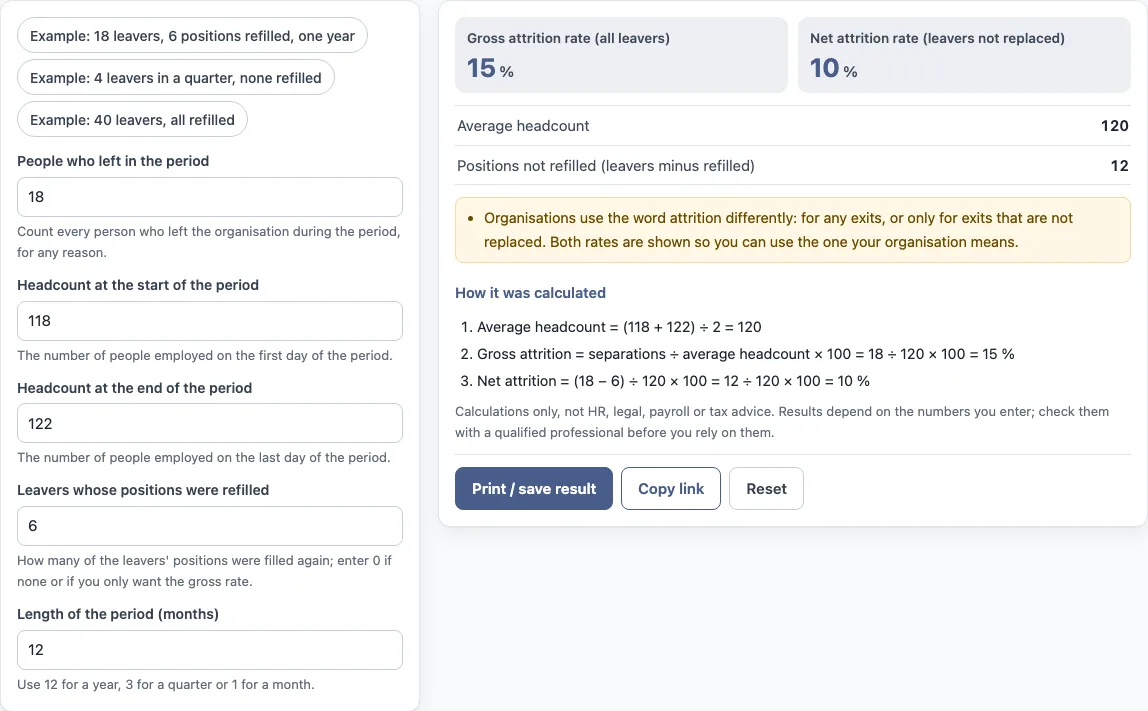This screenshot has height=711, width=1148.
Task: Click the Average headcount value 120
Action: (x=1114, y=126)
